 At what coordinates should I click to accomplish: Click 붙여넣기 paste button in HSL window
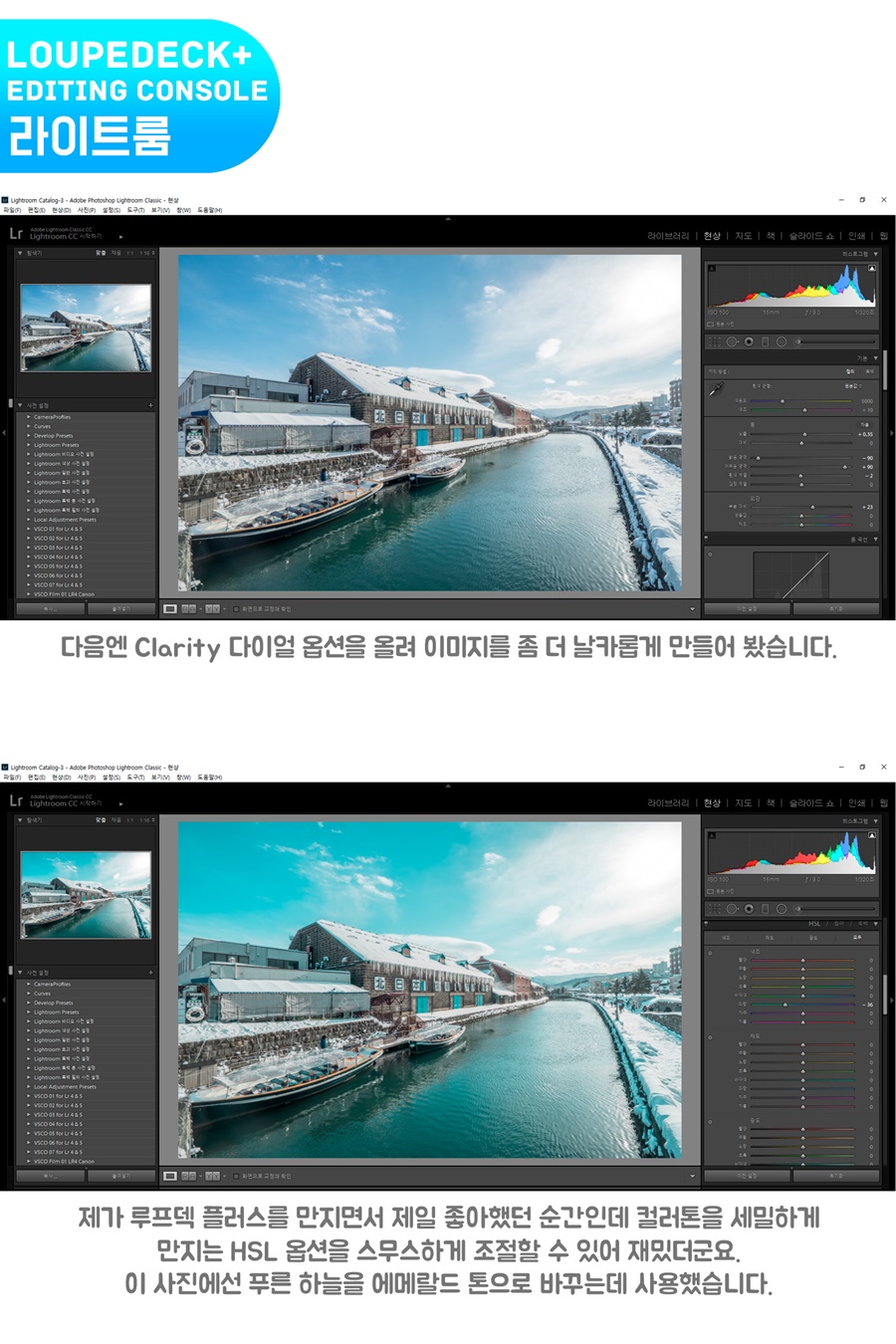[121, 1176]
